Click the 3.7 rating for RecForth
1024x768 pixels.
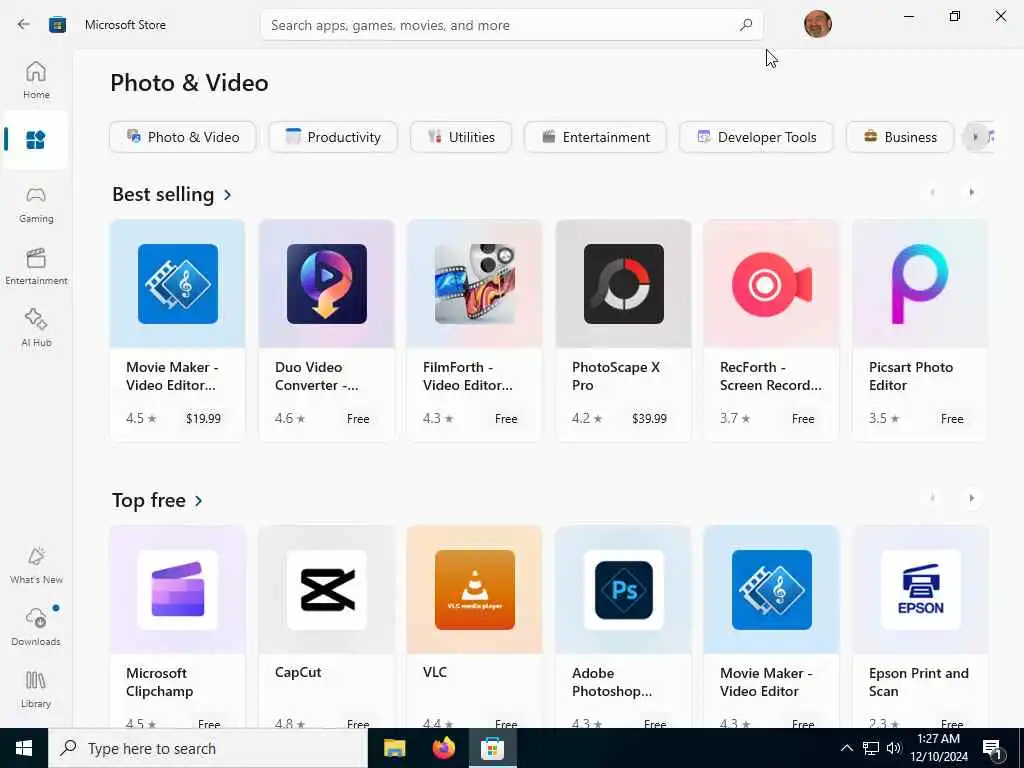click(735, 418)
